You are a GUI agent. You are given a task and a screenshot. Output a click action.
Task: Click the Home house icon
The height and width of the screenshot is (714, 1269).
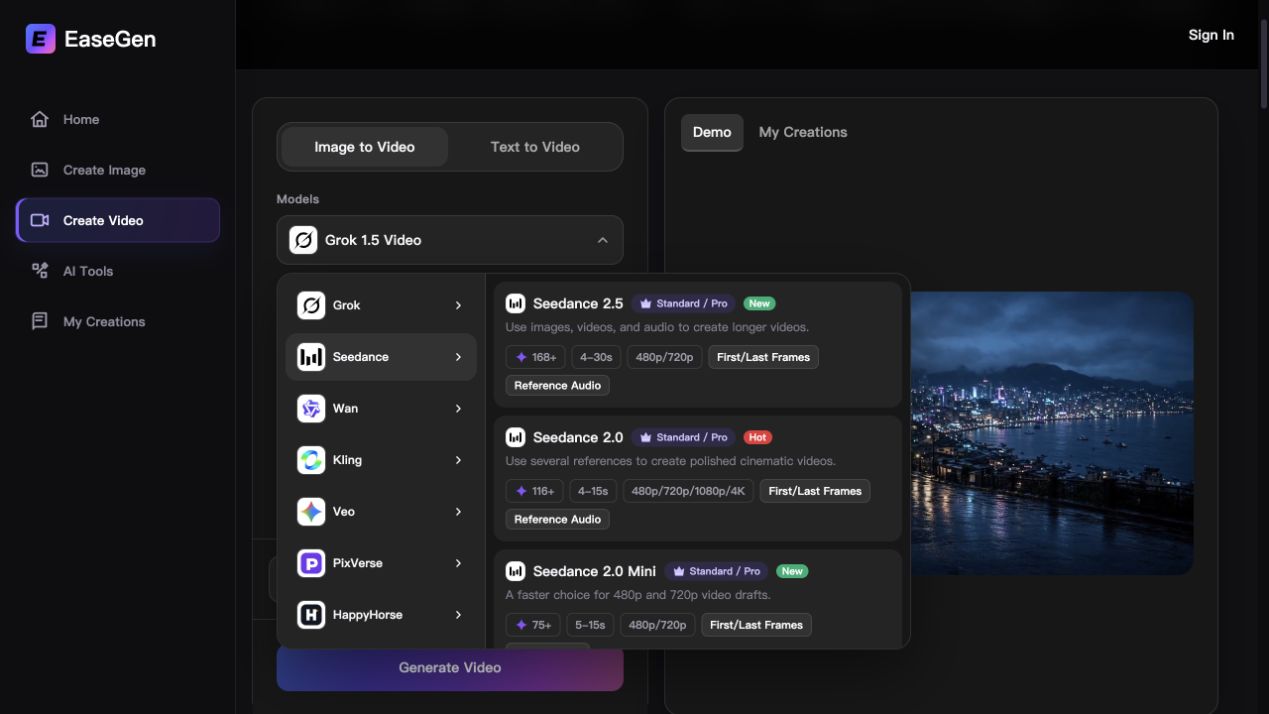(x=40, y=119)
